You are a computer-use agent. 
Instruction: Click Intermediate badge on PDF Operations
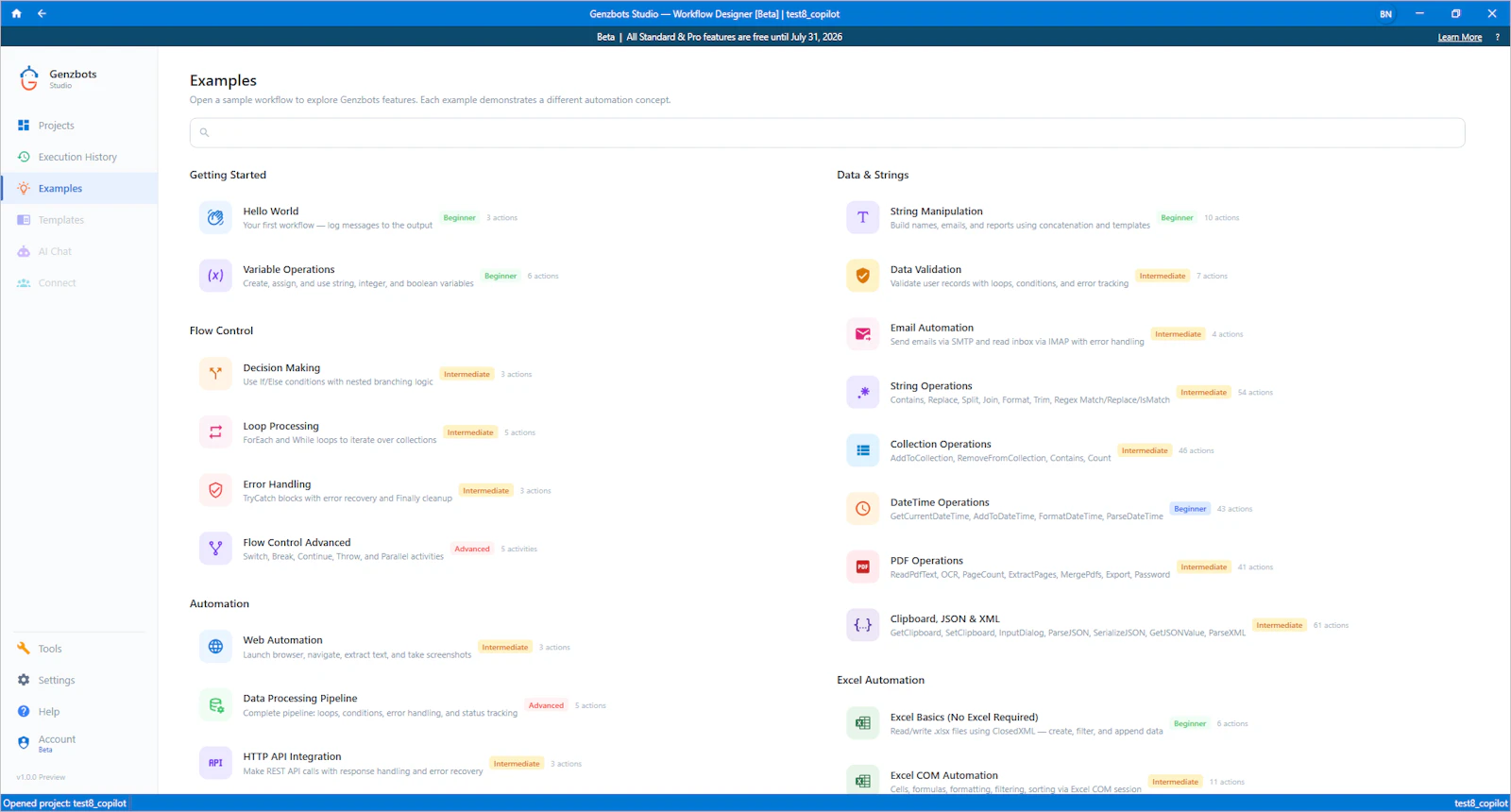tap(1204, 567)
